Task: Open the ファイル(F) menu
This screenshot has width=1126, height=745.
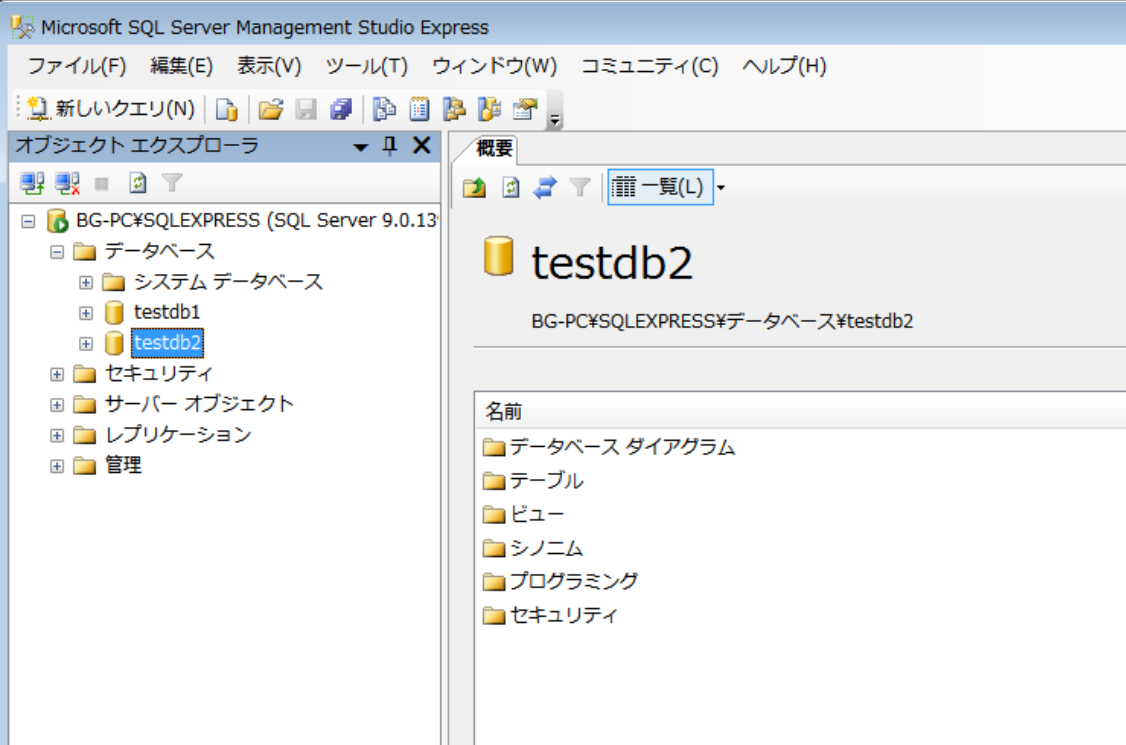Action: click(77, 66)
